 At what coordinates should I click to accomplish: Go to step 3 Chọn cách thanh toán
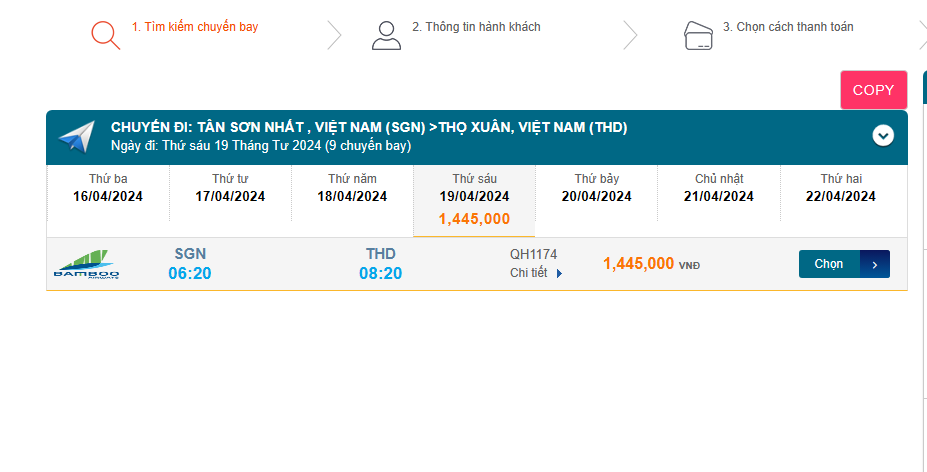point(788,27)
